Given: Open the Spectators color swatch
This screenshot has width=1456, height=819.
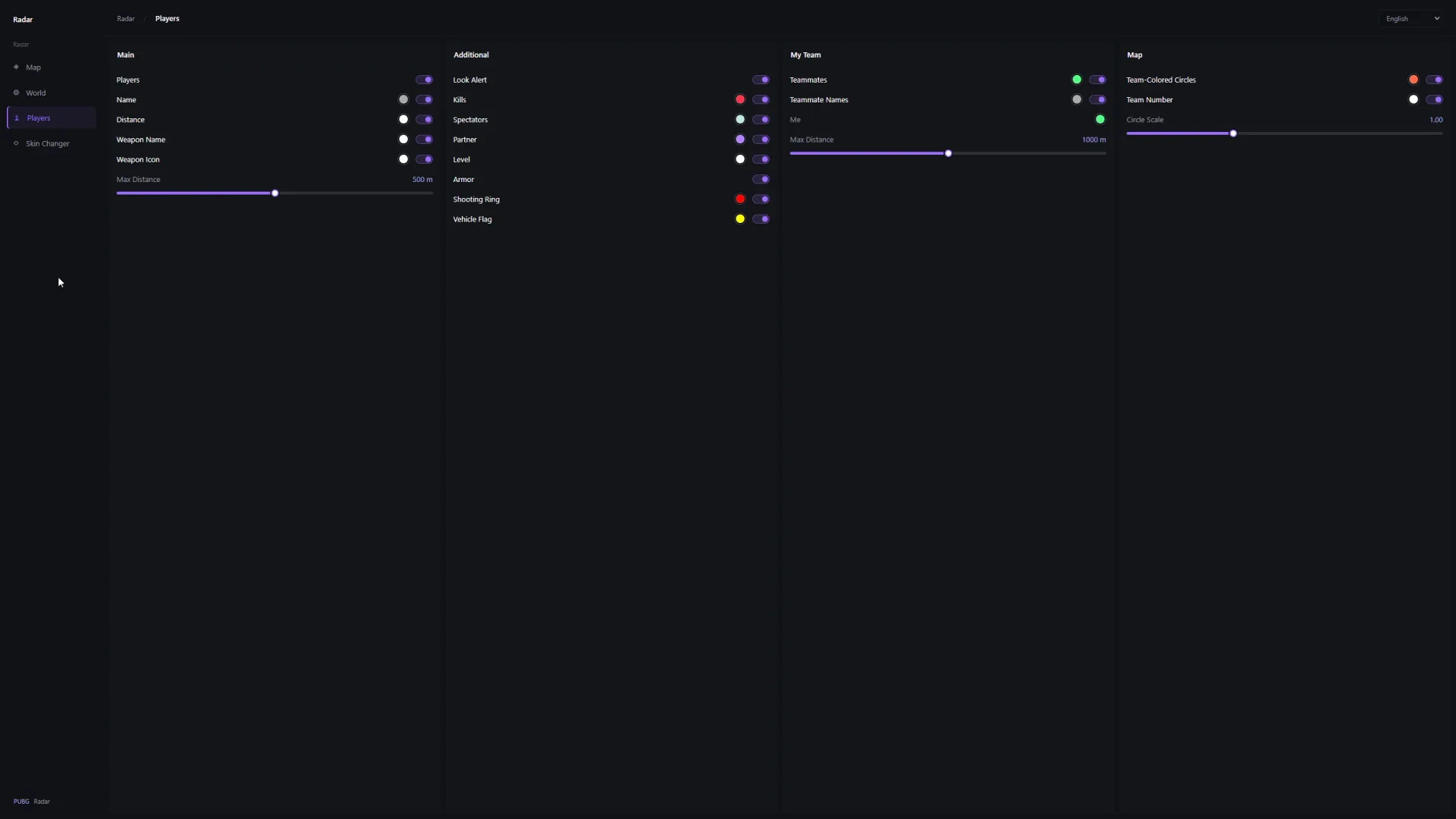Looking at the screenshot, I should [x=740, y=120].
